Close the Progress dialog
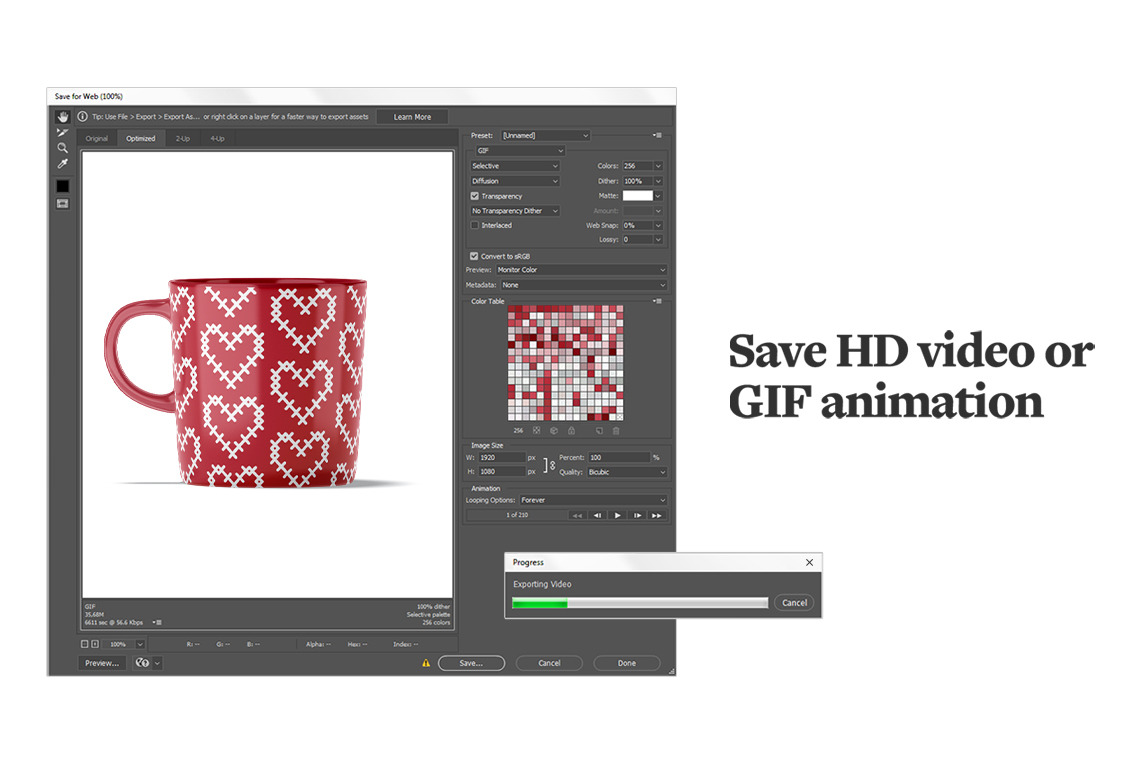1138x759 pixels. [x=809, y=562]
